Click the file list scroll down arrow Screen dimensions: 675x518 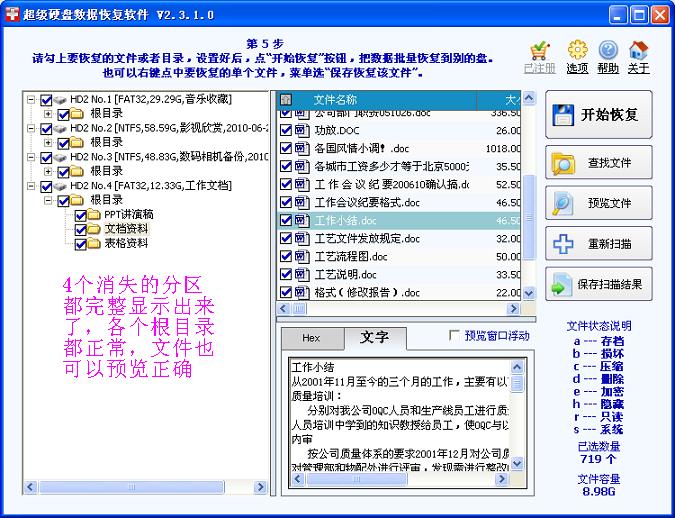tap(529, 293)
